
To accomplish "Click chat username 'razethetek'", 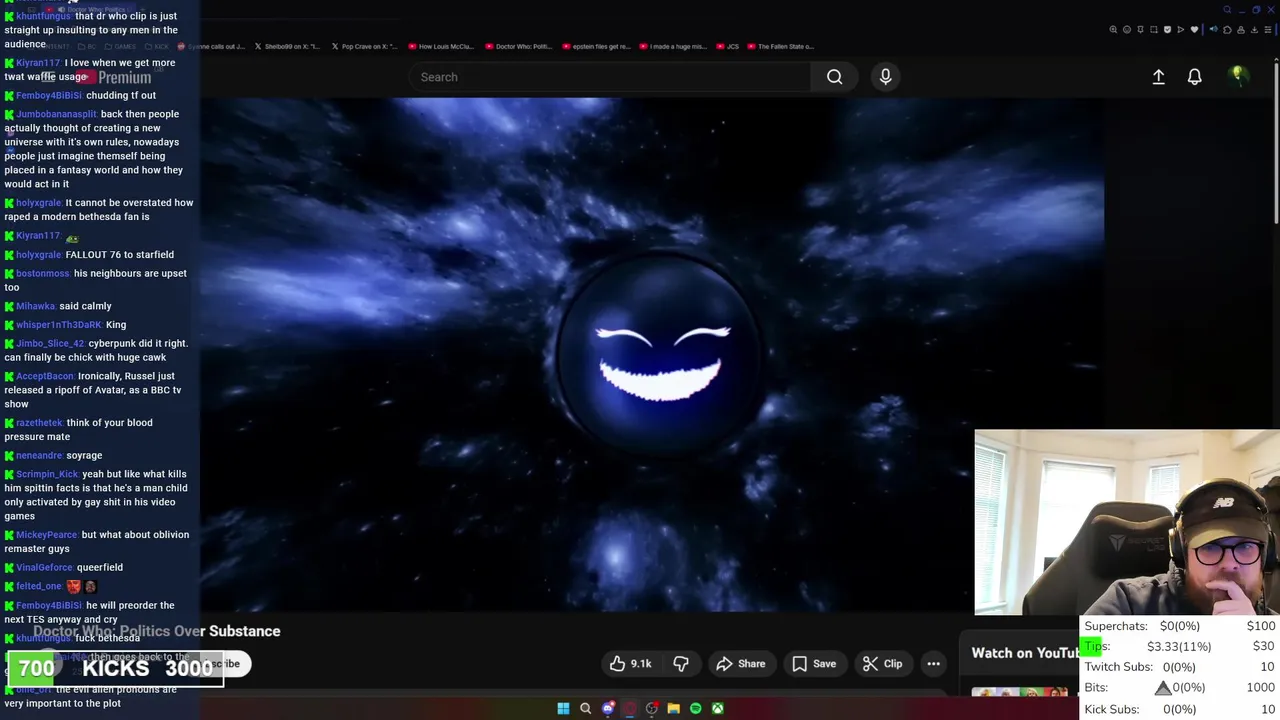I will (40, 423).
